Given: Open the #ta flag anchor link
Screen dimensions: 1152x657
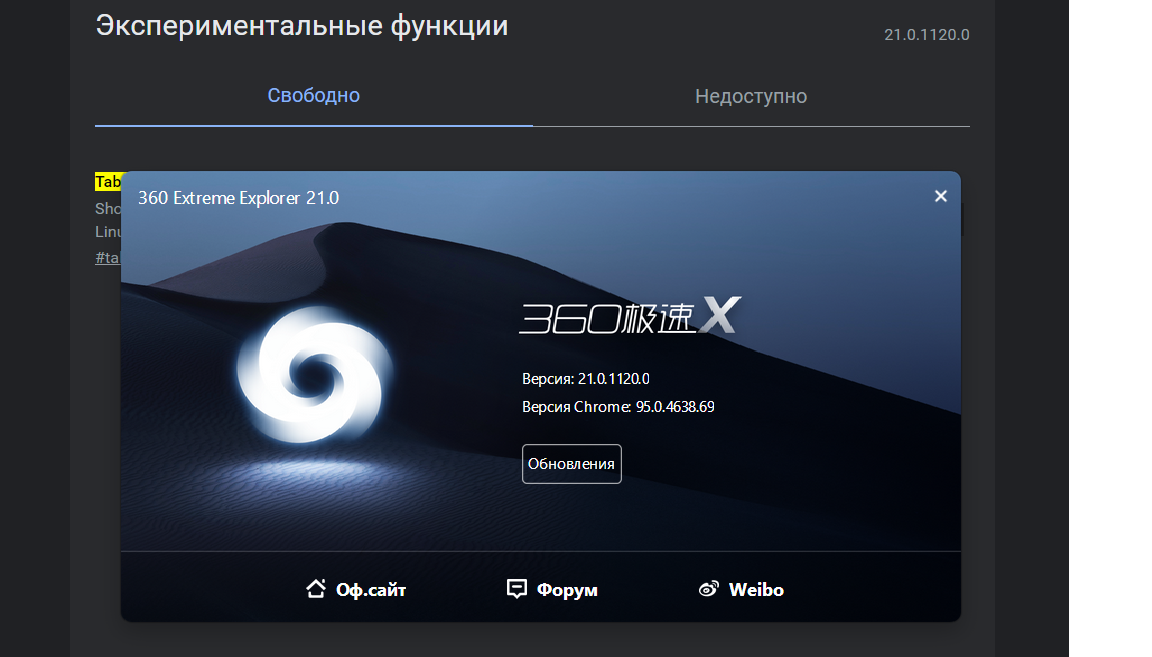Looking at the screenshot, I should click(x=107, y=258).
